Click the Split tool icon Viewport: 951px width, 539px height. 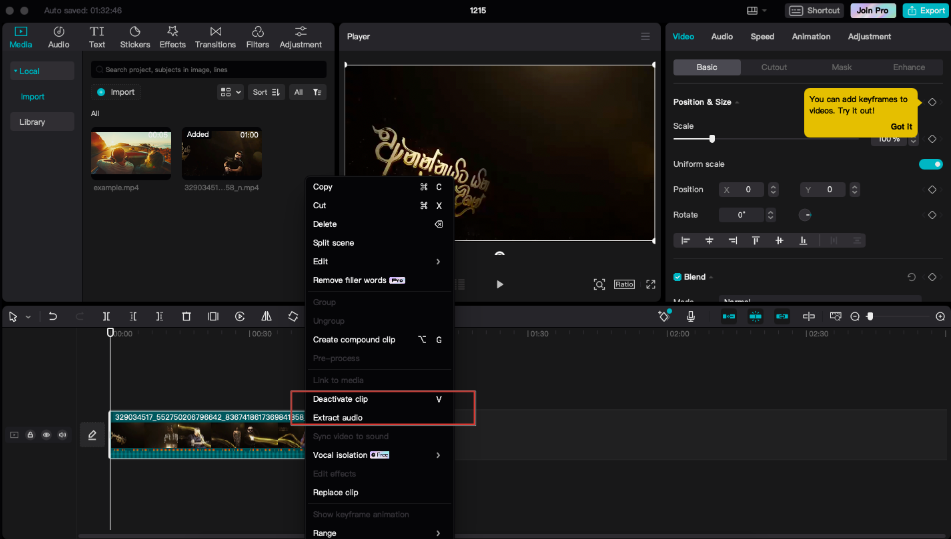tap(106, 316)
